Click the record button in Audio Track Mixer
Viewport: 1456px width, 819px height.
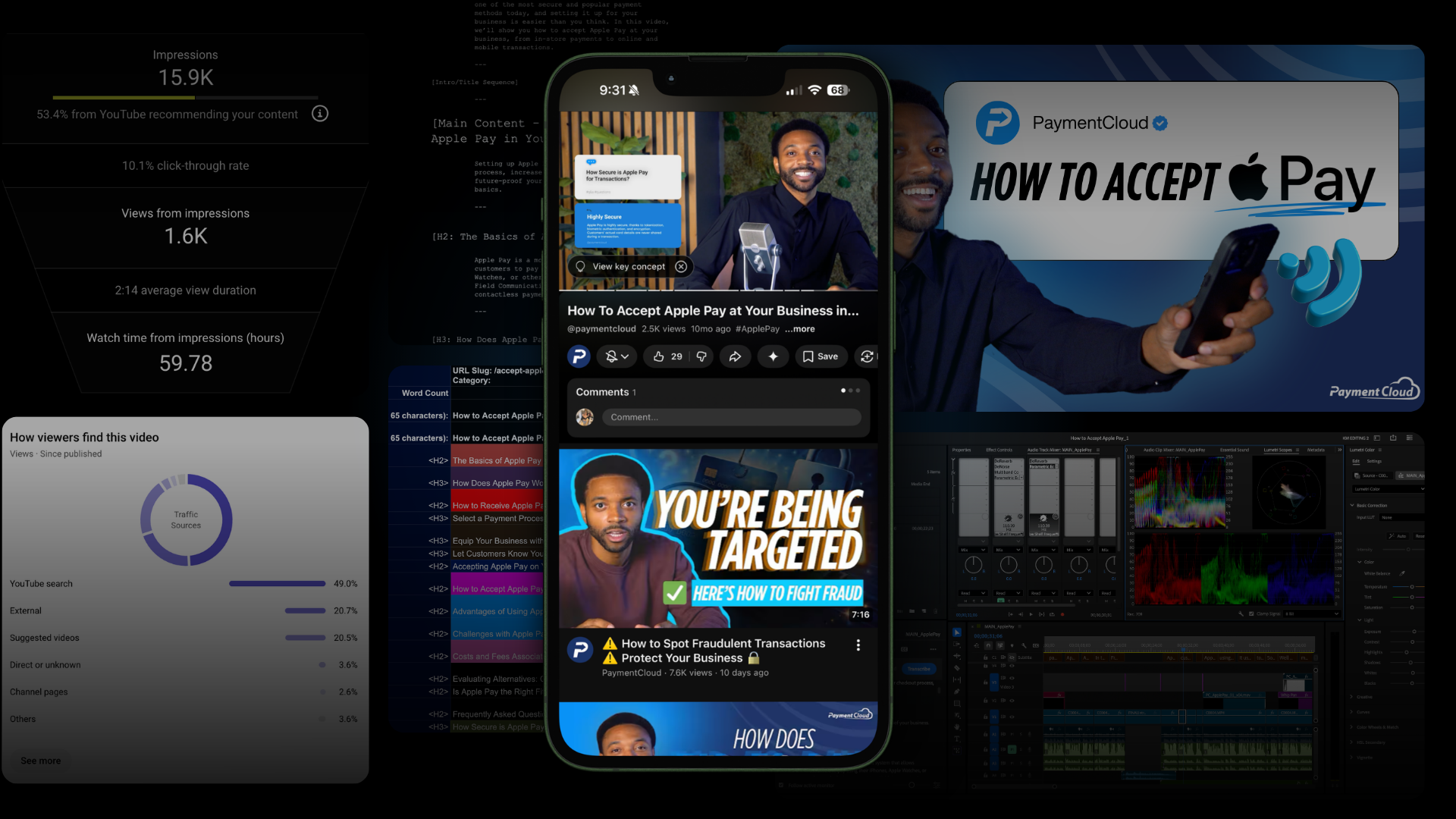pos(1062,614)
